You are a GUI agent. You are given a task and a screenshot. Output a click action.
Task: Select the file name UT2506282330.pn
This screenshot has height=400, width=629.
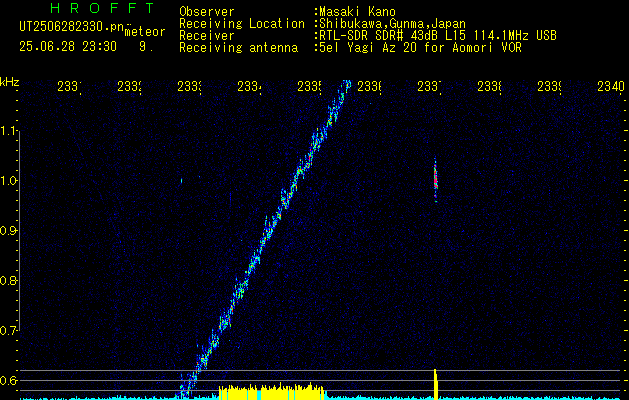point(72,27)
